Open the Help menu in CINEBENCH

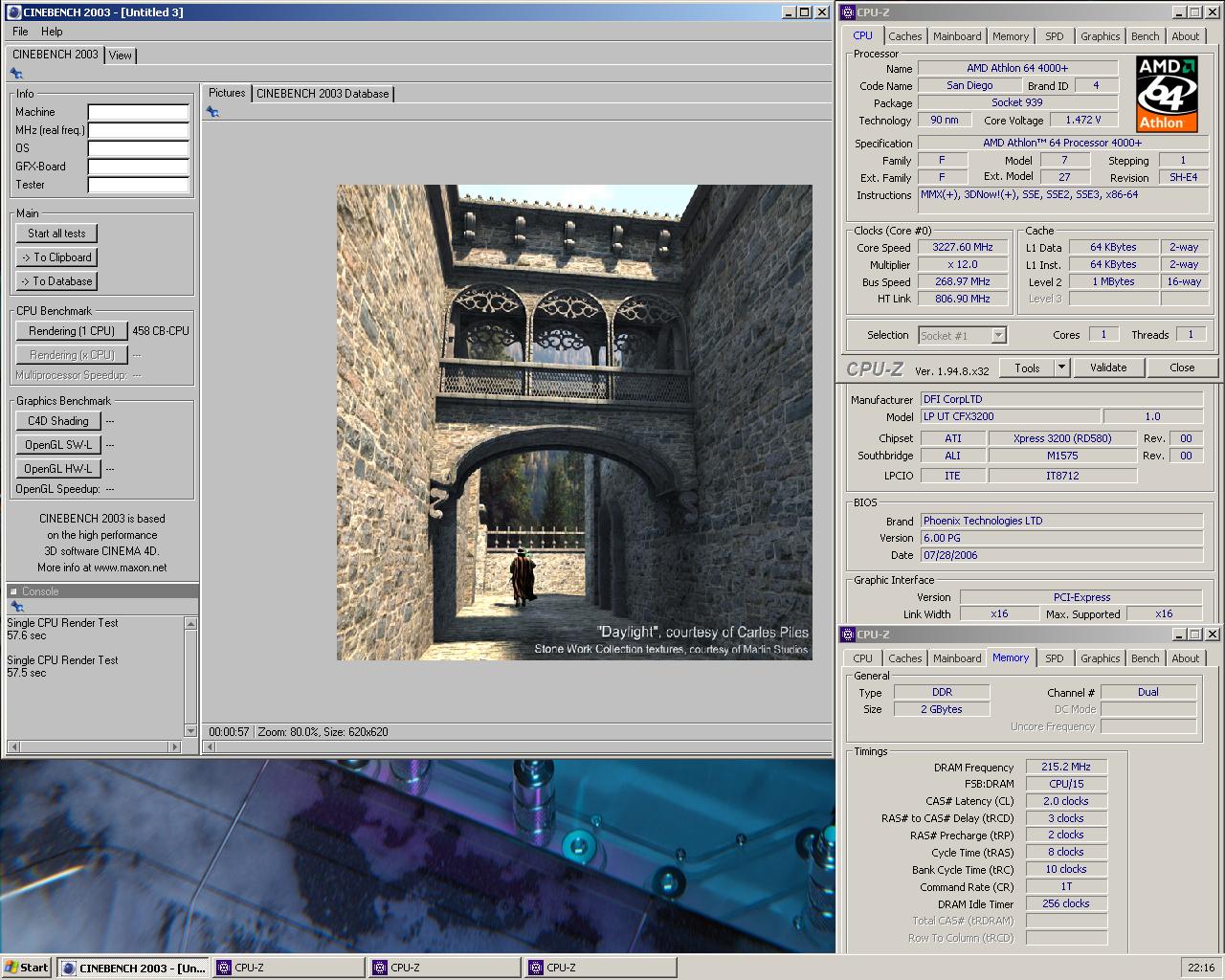point(52,32)
